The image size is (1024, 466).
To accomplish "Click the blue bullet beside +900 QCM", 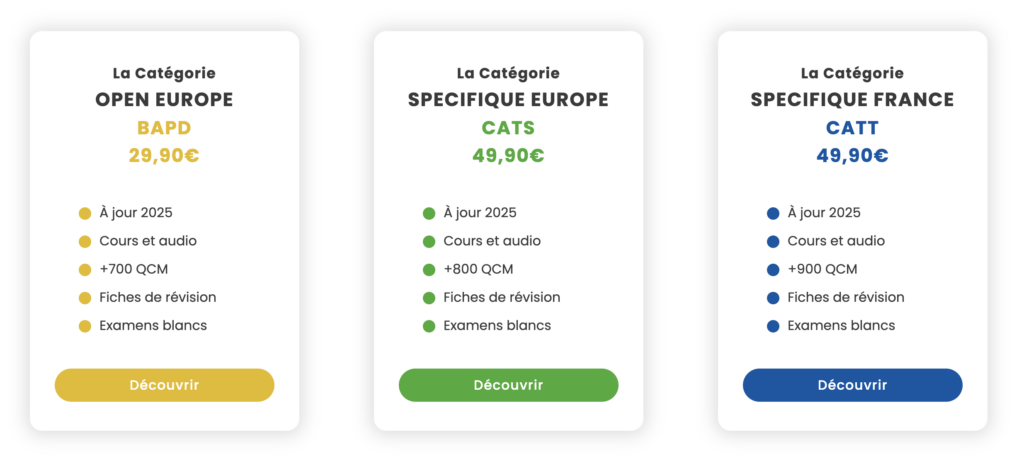I will click(773, 270).
